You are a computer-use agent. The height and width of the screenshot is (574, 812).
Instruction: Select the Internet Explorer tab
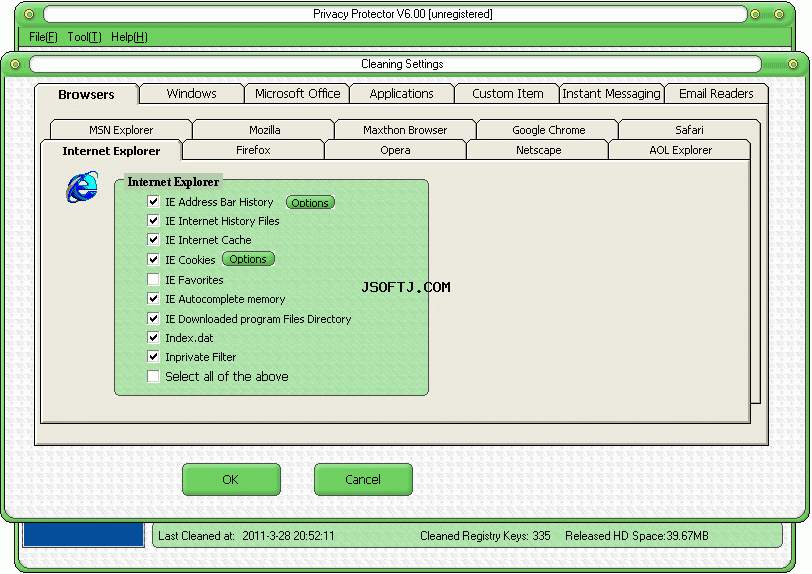tap(111, 151)
